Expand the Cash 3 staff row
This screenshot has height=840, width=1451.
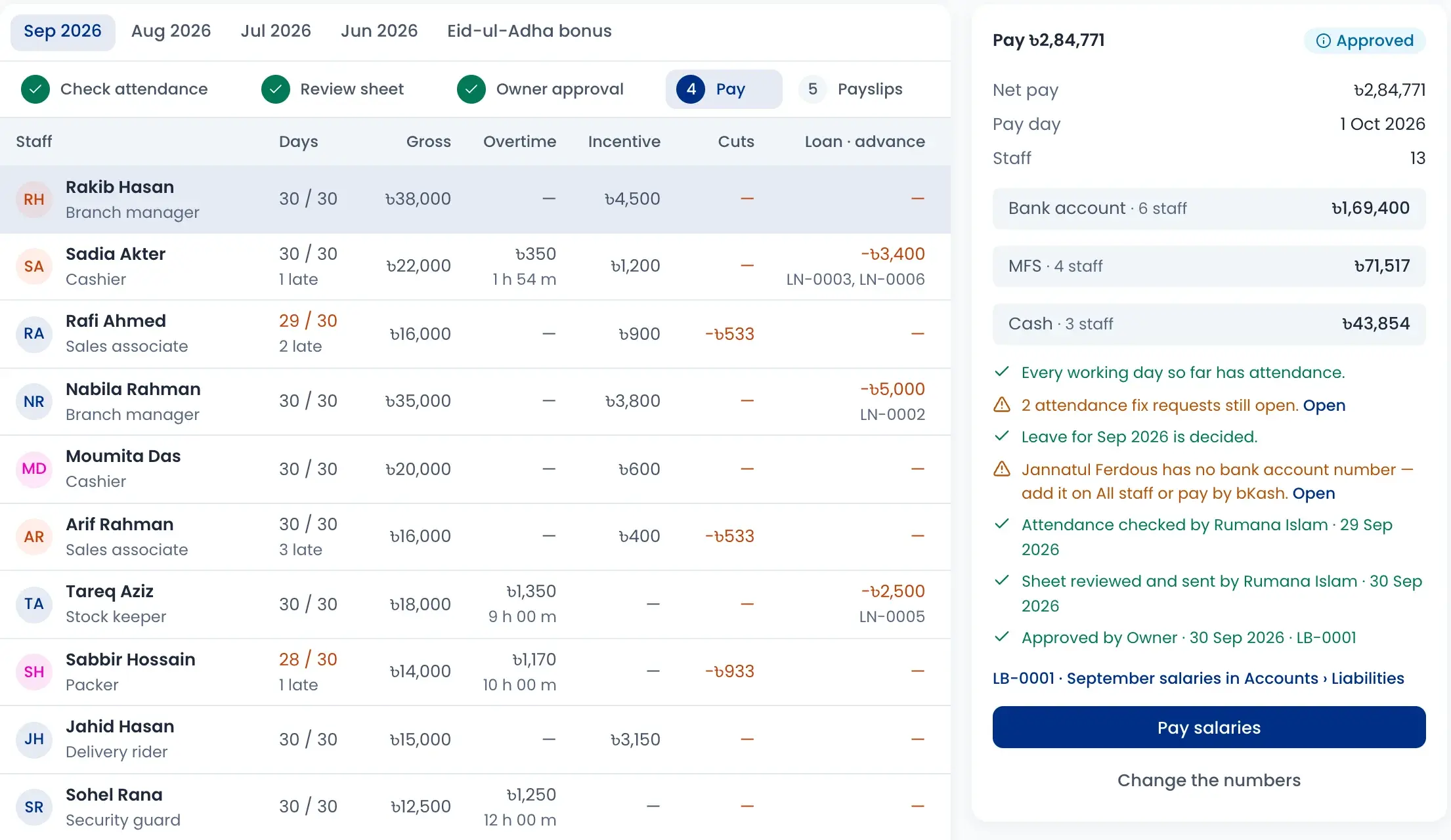point(1209,324)
